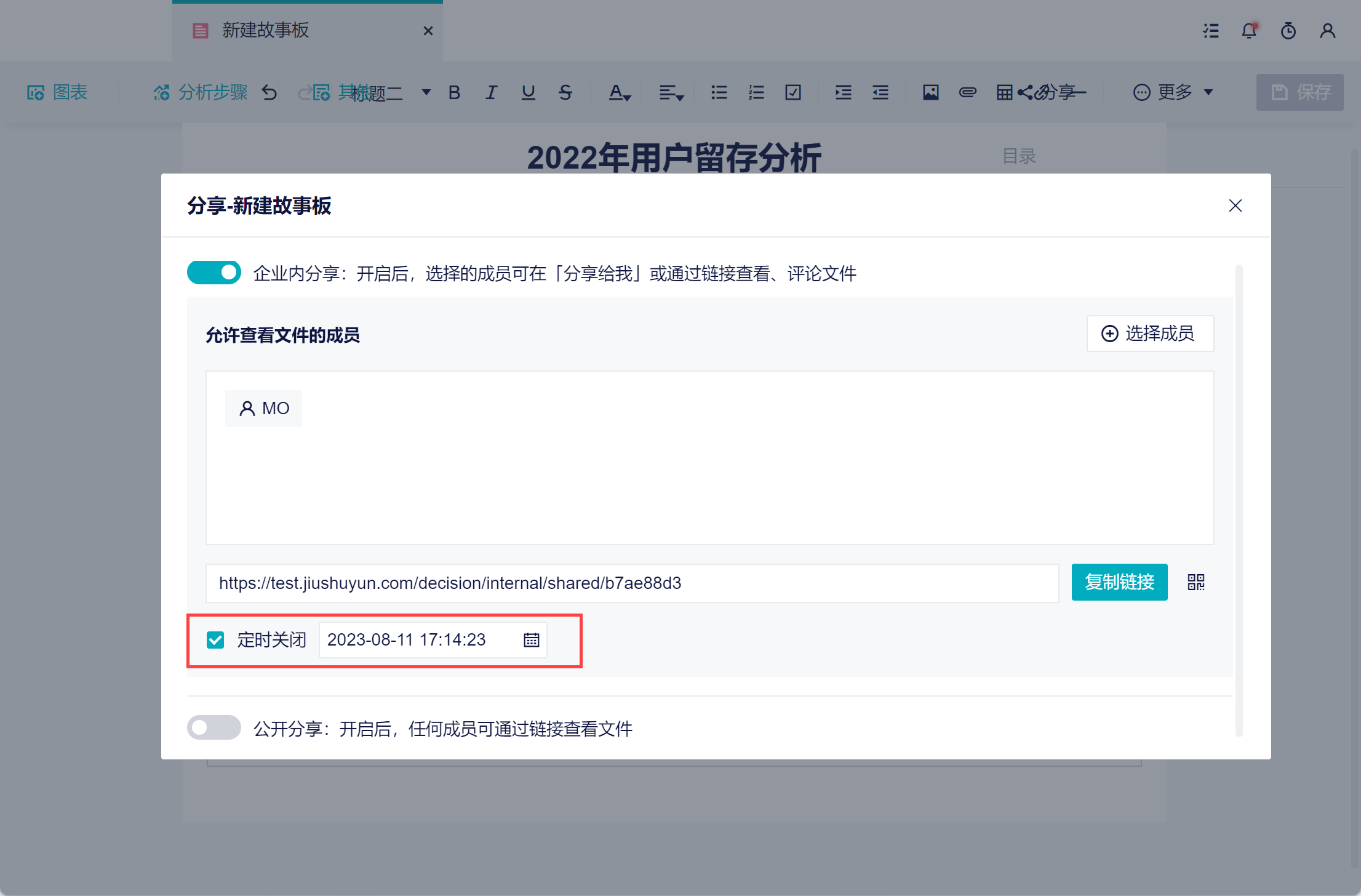Open the user profile icon

click(1327, 31)
